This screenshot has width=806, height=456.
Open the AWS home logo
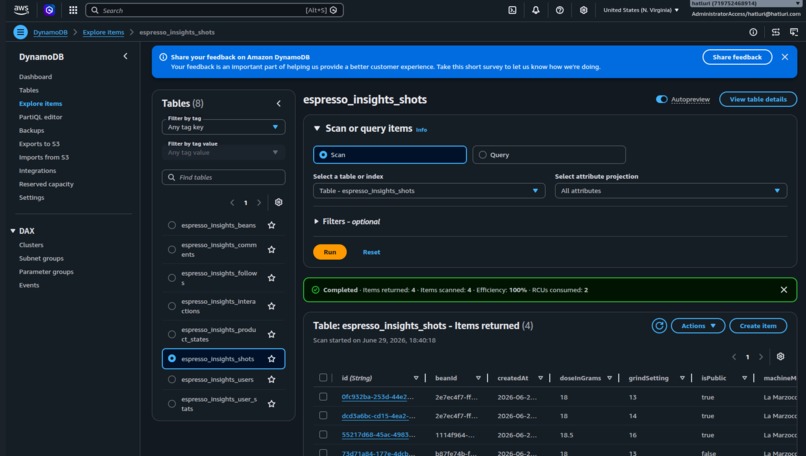coord(21,10)
